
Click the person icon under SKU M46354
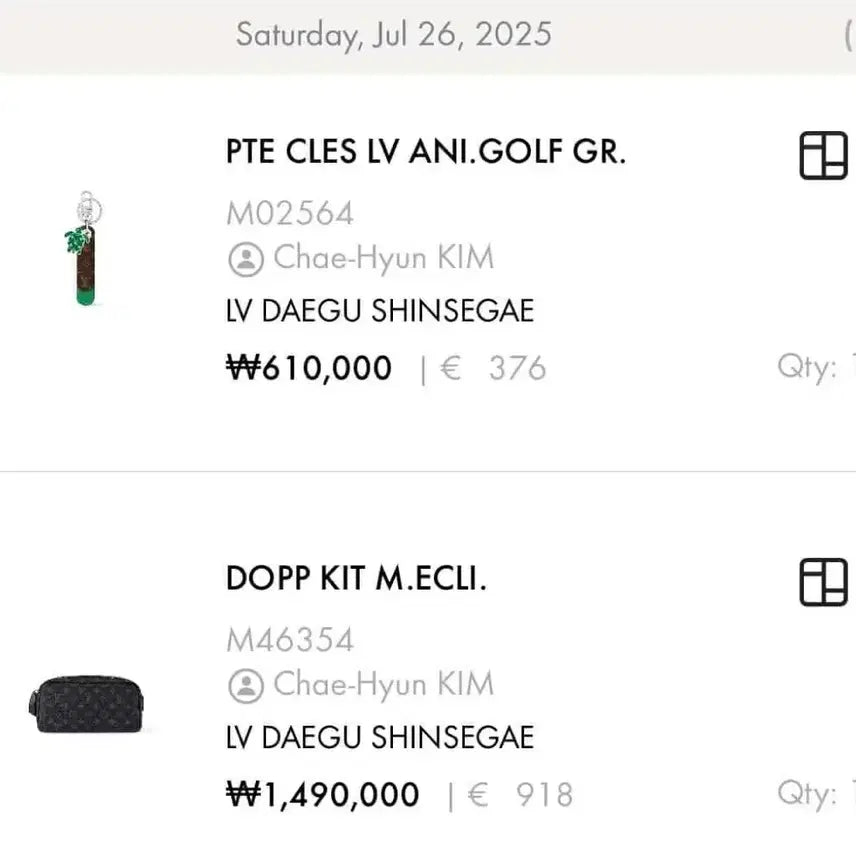click(245, 685)
